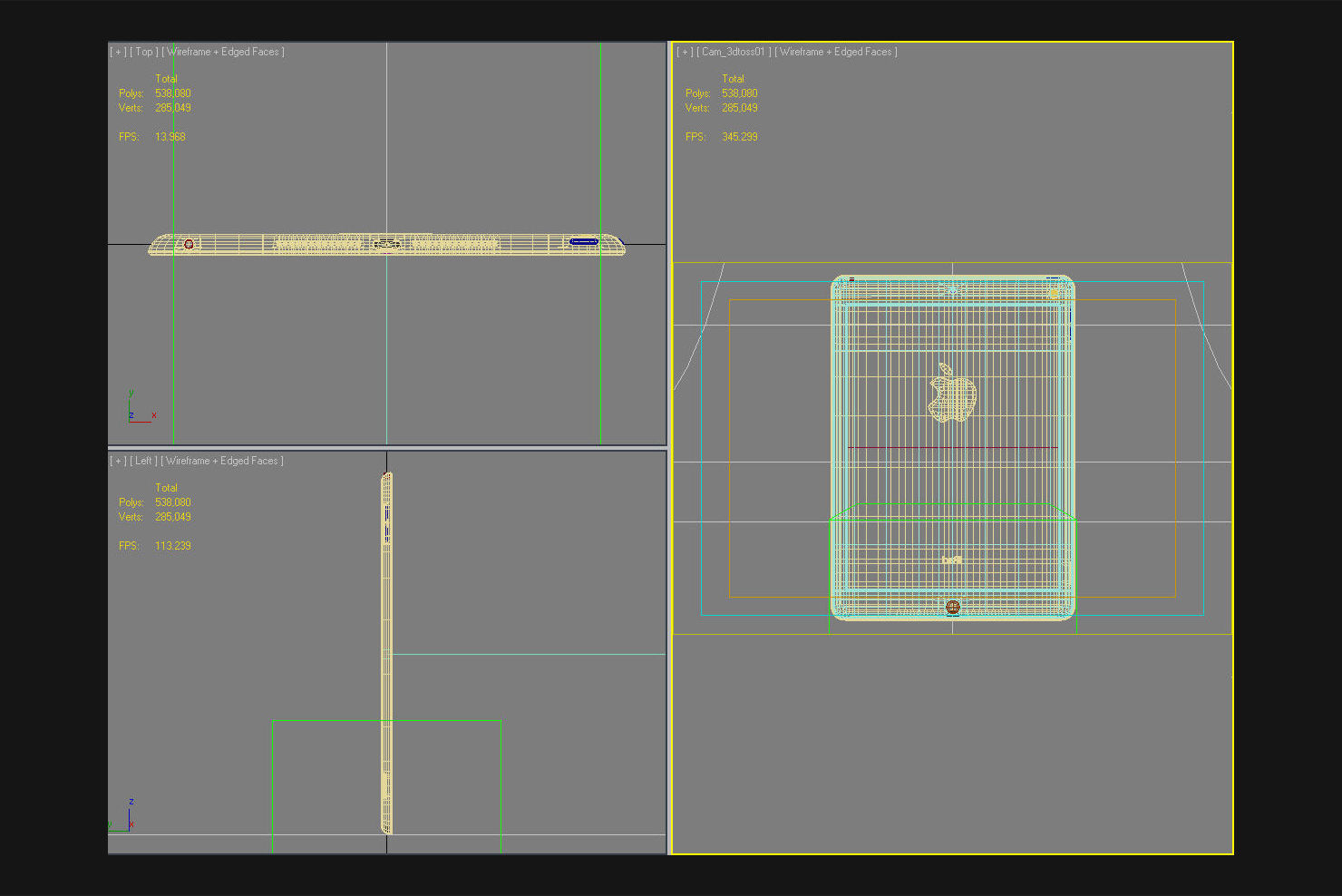Click the blue connector port in Top viewport
This screenshot has width=1342, height=896.
pos(583,242)
